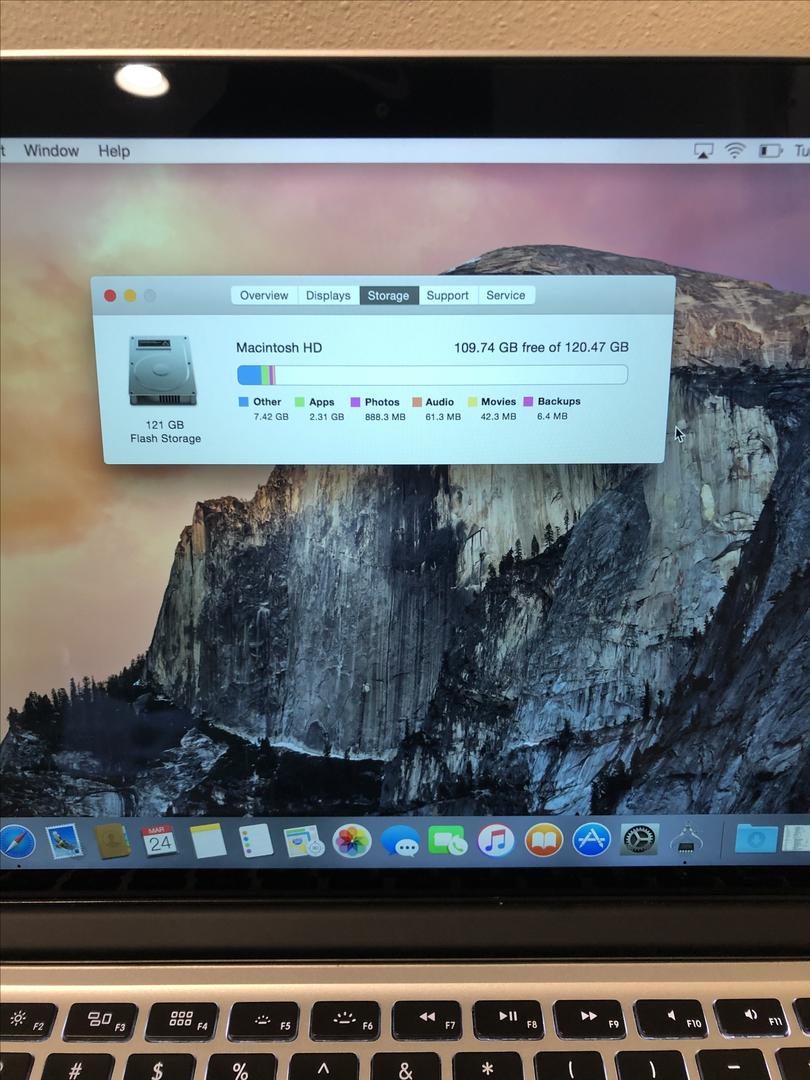This screenshot has height=1080, width=810.
Task: Click the 'Flash Storage' label
Action: tap(165, 439)
